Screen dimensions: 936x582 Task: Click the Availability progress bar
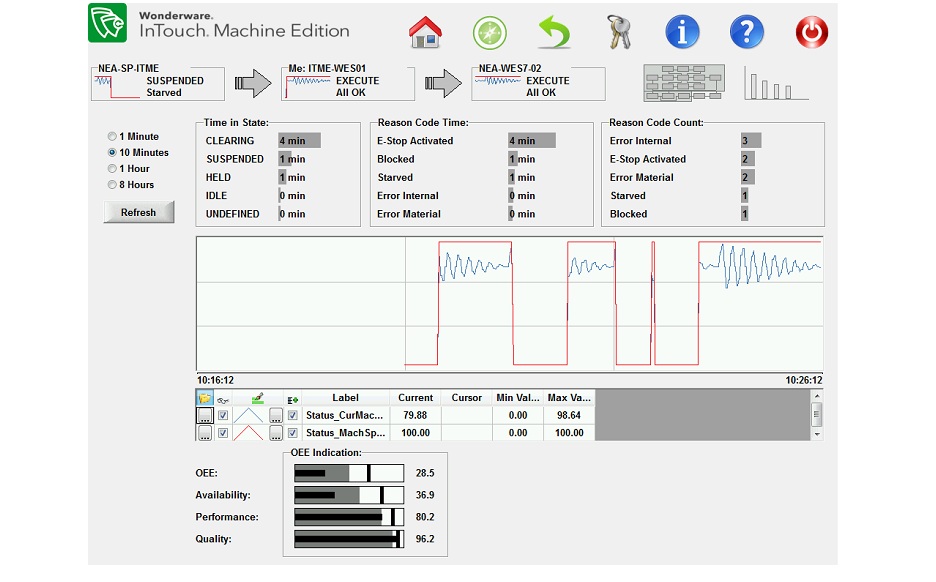tap(349, 495)
